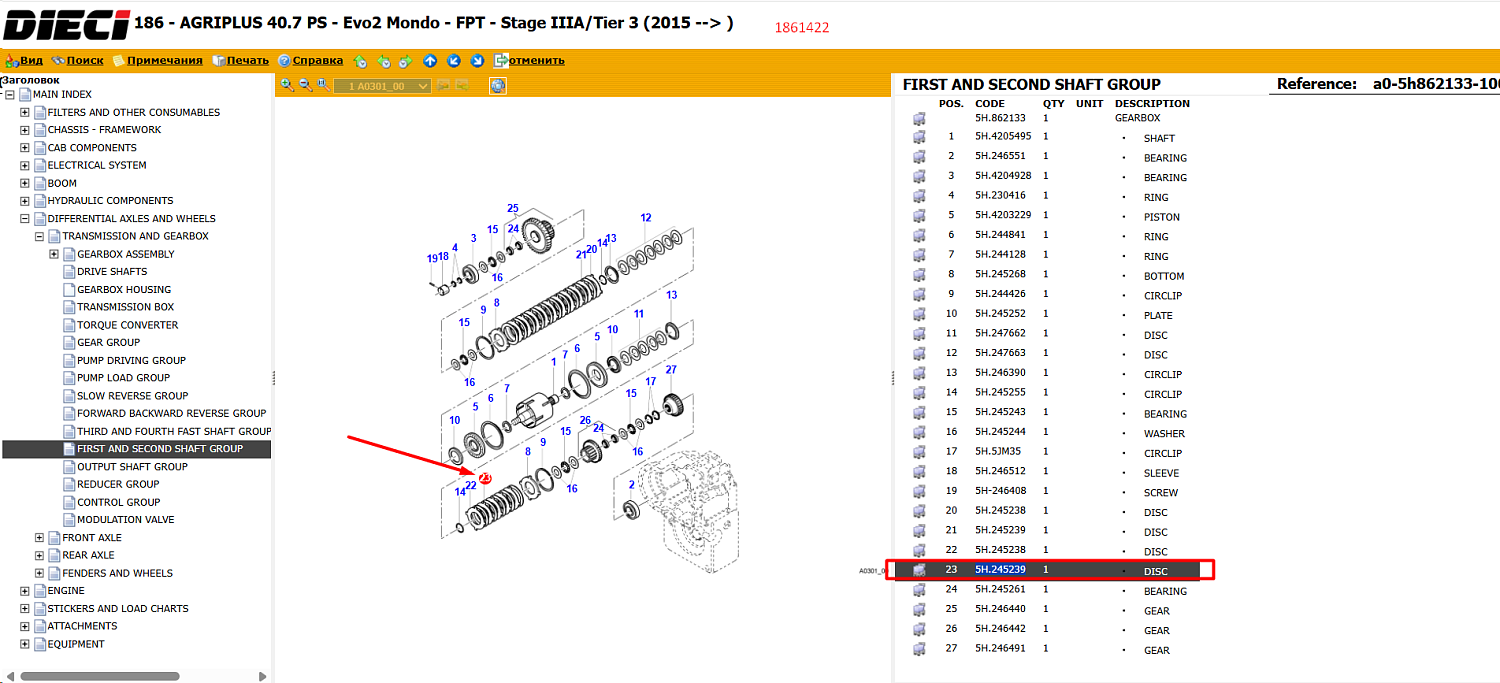Click part icon for position 18 SLEEVE

pyautogui.click(x=919, y=472)
